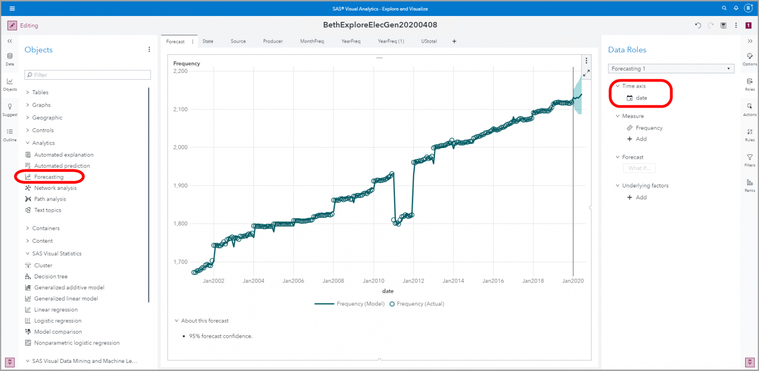This screenshot has height=371, width=759.
Task: Select the Network analysis object
Action: coord(51,188)
